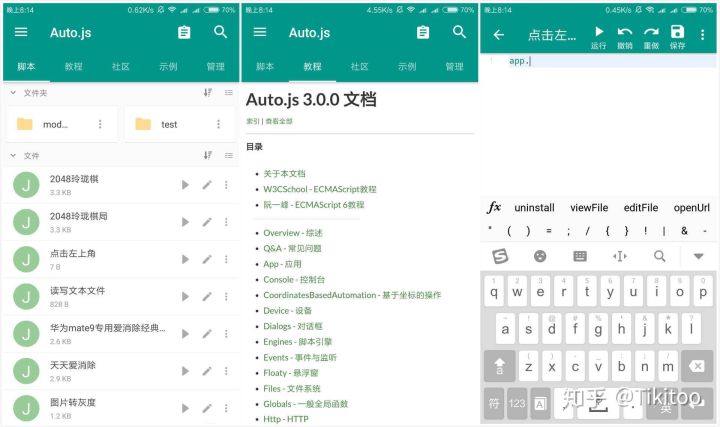720x427 pixels.
Task: Toggle the list view icon in the 文件 section
Action: tap(229, 156)
